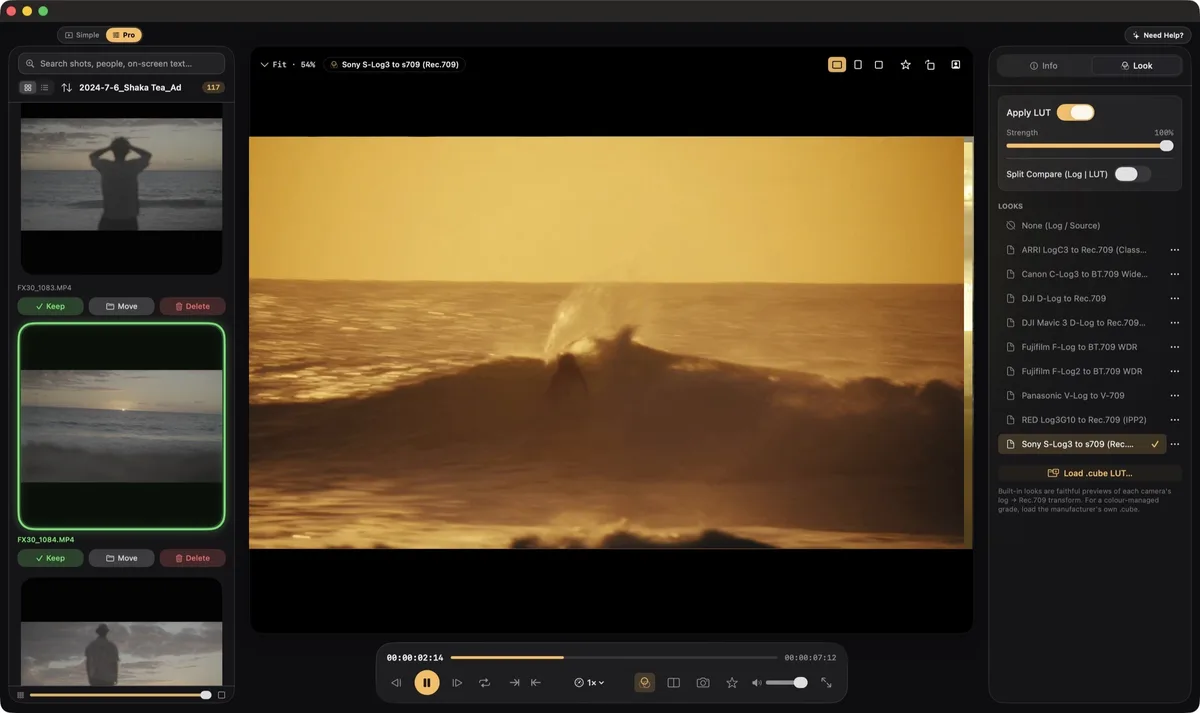Delete clip FX30_1083.MP4
This screenshot has width=1200, height=713.
click(x=192, y=306)
